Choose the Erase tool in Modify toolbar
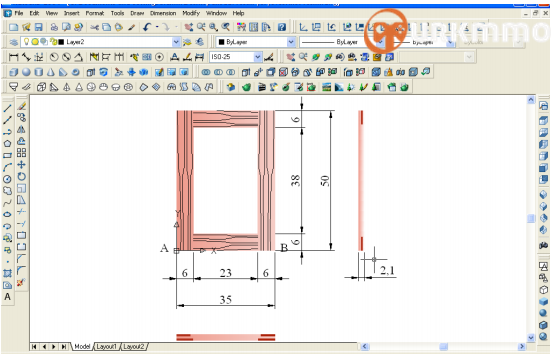554x361 pixels. coord(22,106)
